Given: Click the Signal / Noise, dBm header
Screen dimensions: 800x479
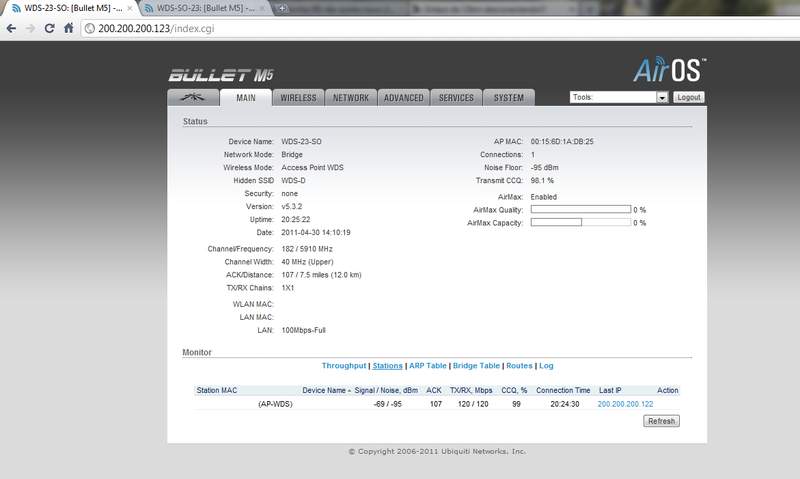Looking at the screenshot, I should pyautogui.click(x=386, y=390).
